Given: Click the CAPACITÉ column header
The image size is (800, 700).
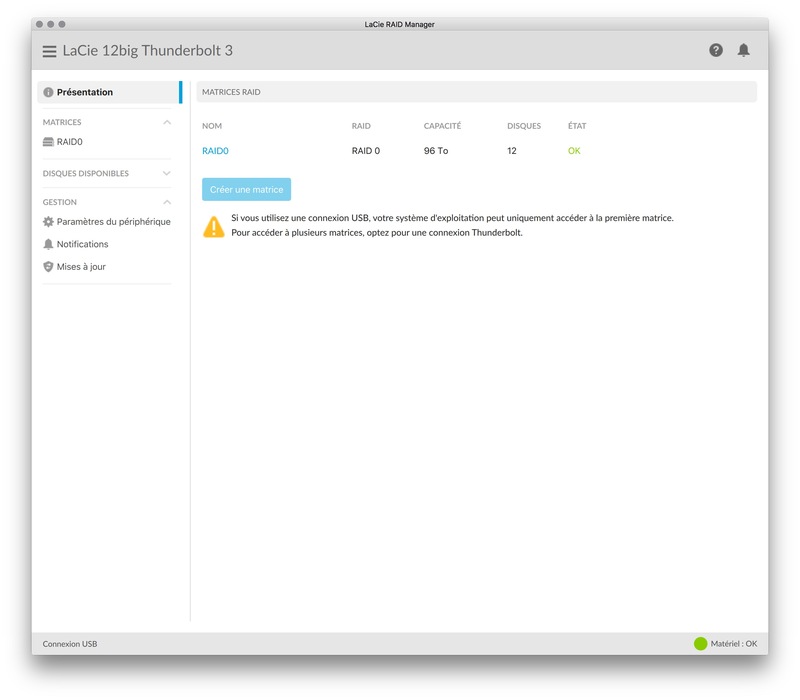Looking at the screenshot, I should pos(442,126).
